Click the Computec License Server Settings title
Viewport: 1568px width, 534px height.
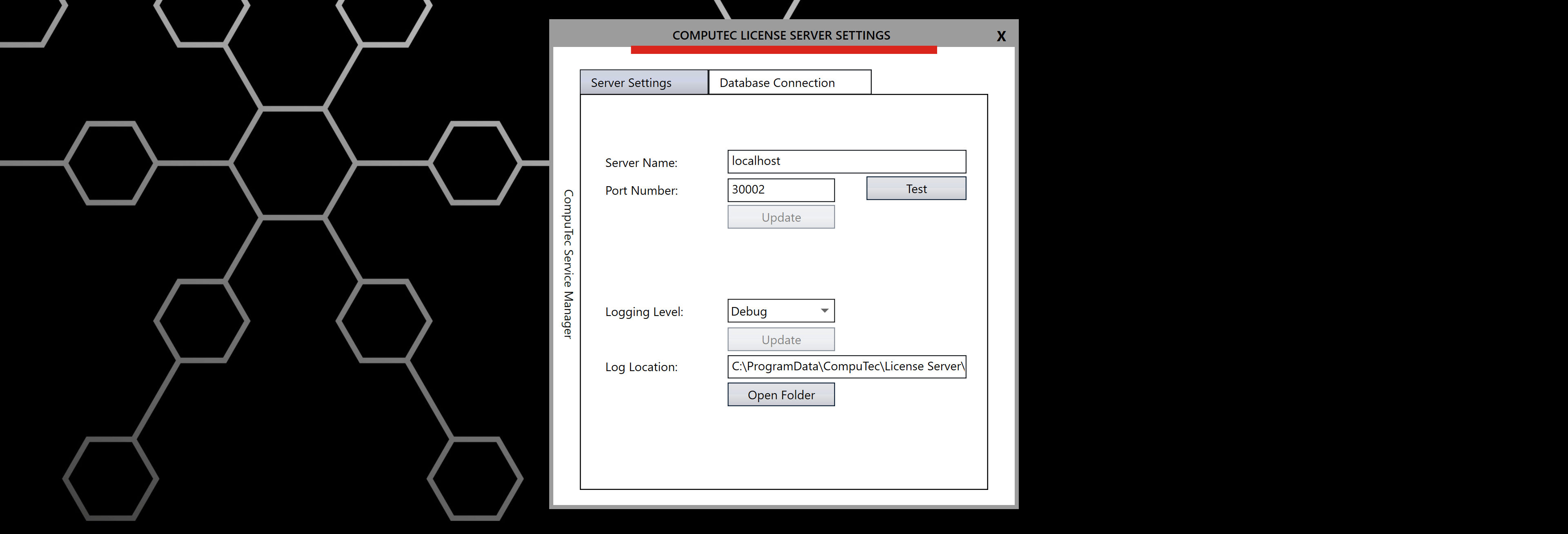781,36
